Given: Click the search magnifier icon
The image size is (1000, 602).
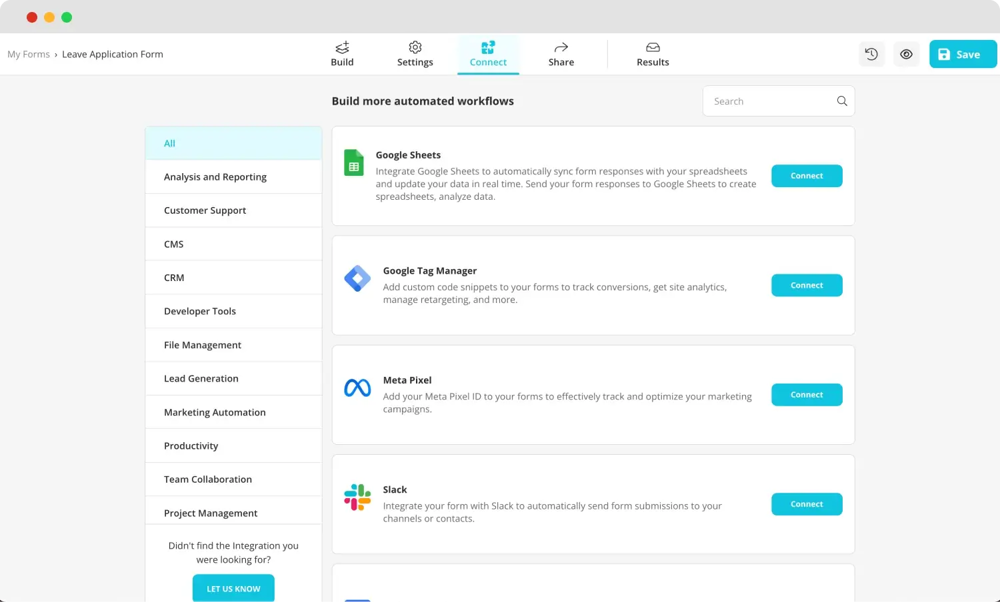Looking at the screenshot, I should [x=841, y=101].
